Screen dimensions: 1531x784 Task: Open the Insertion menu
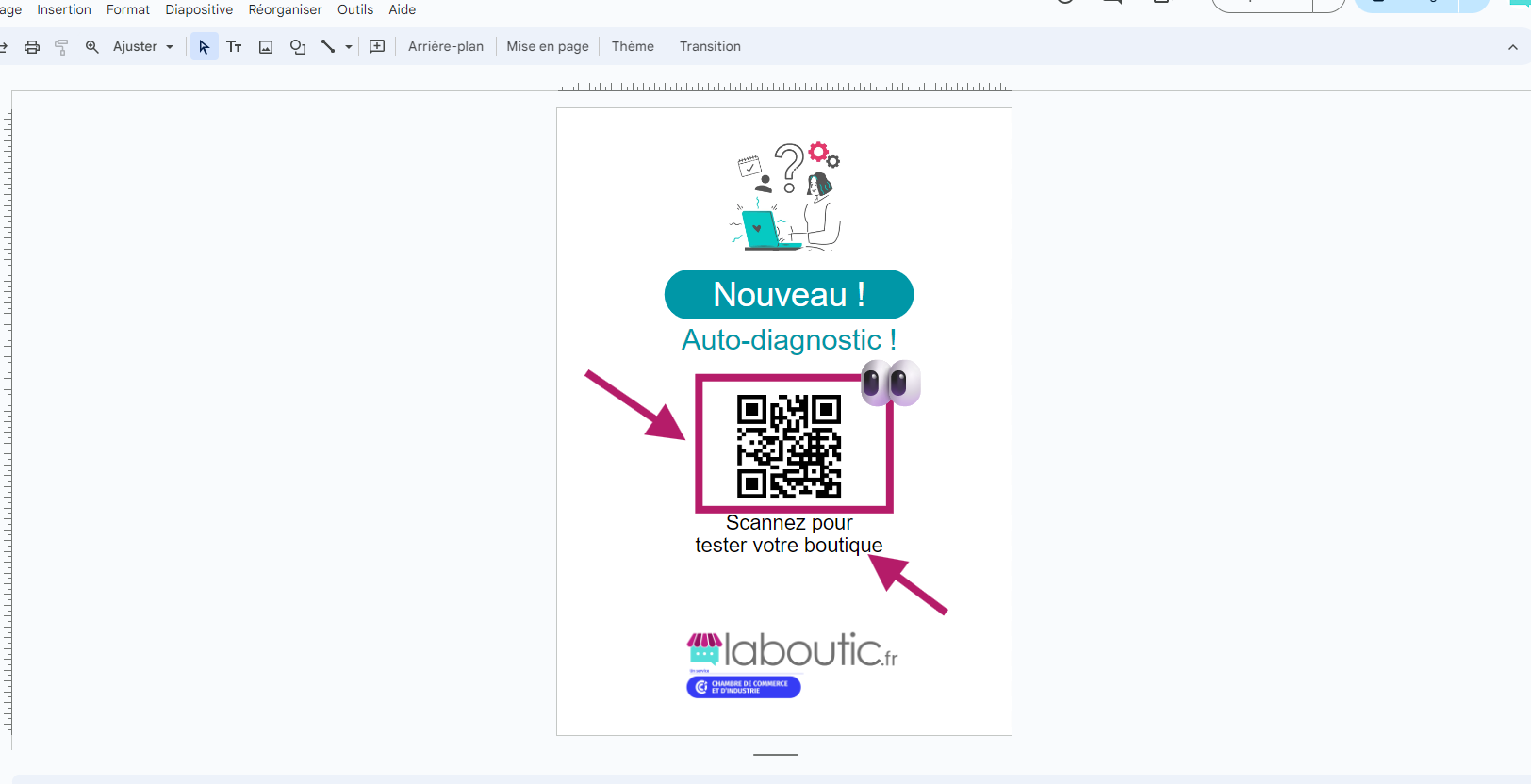pos(64,9)
